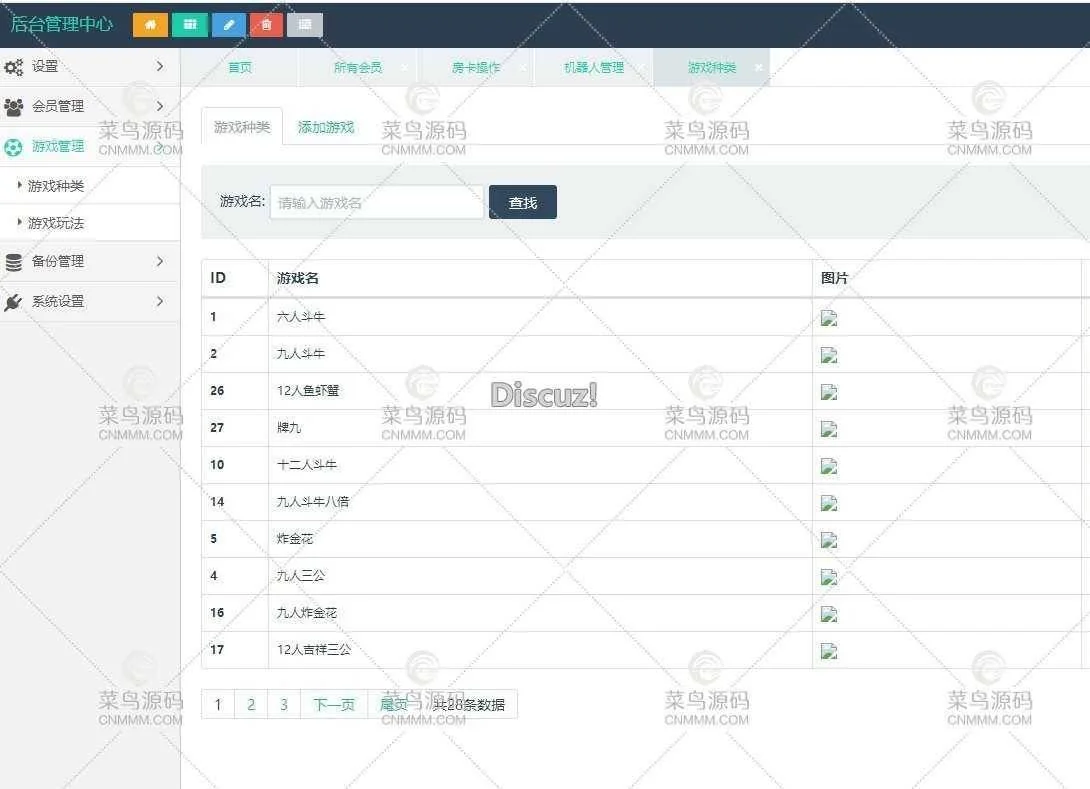Image resolution: width=1090 pixels, height=789 pixels.
Task: Click the 查找 search button
Action: click(522, 203)
